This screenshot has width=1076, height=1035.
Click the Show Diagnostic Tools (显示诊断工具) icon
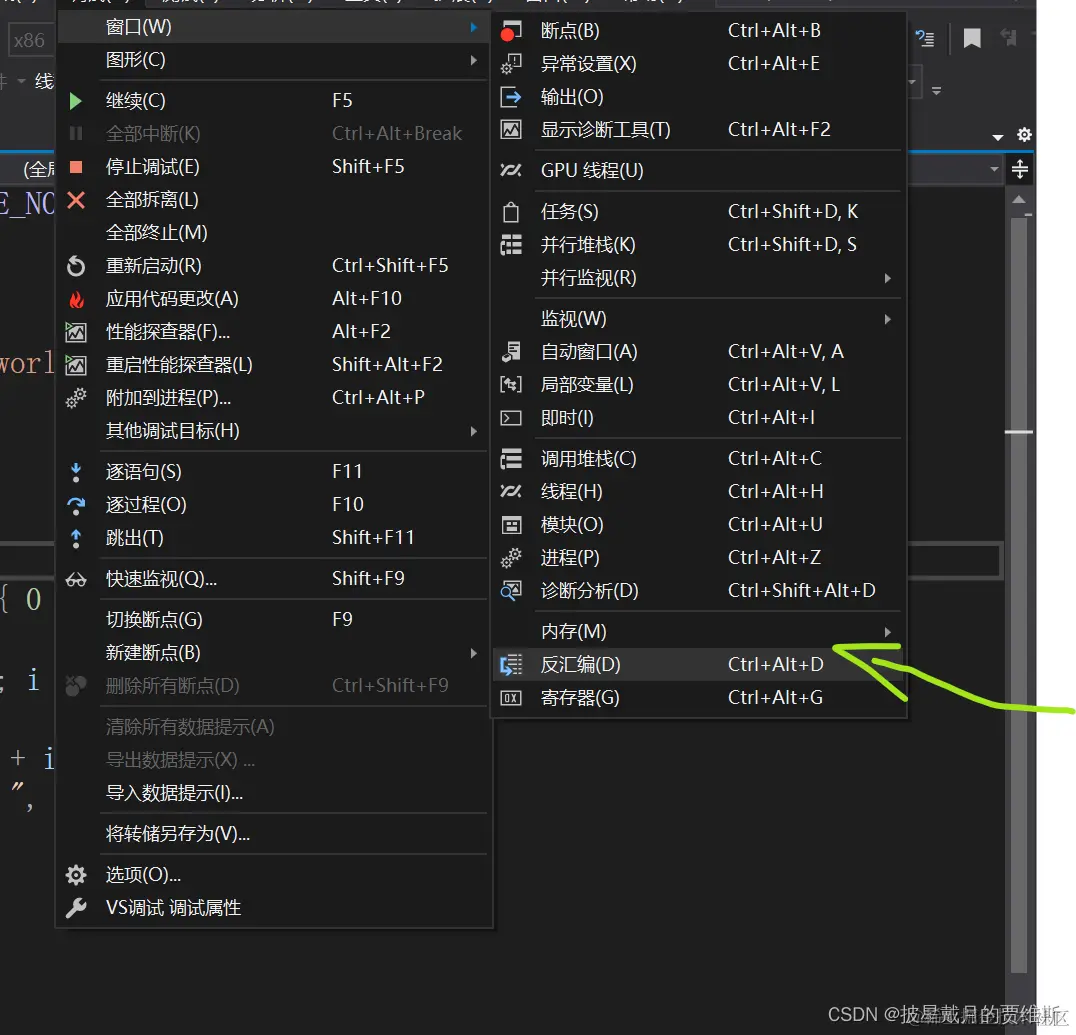tap(511, 130)
